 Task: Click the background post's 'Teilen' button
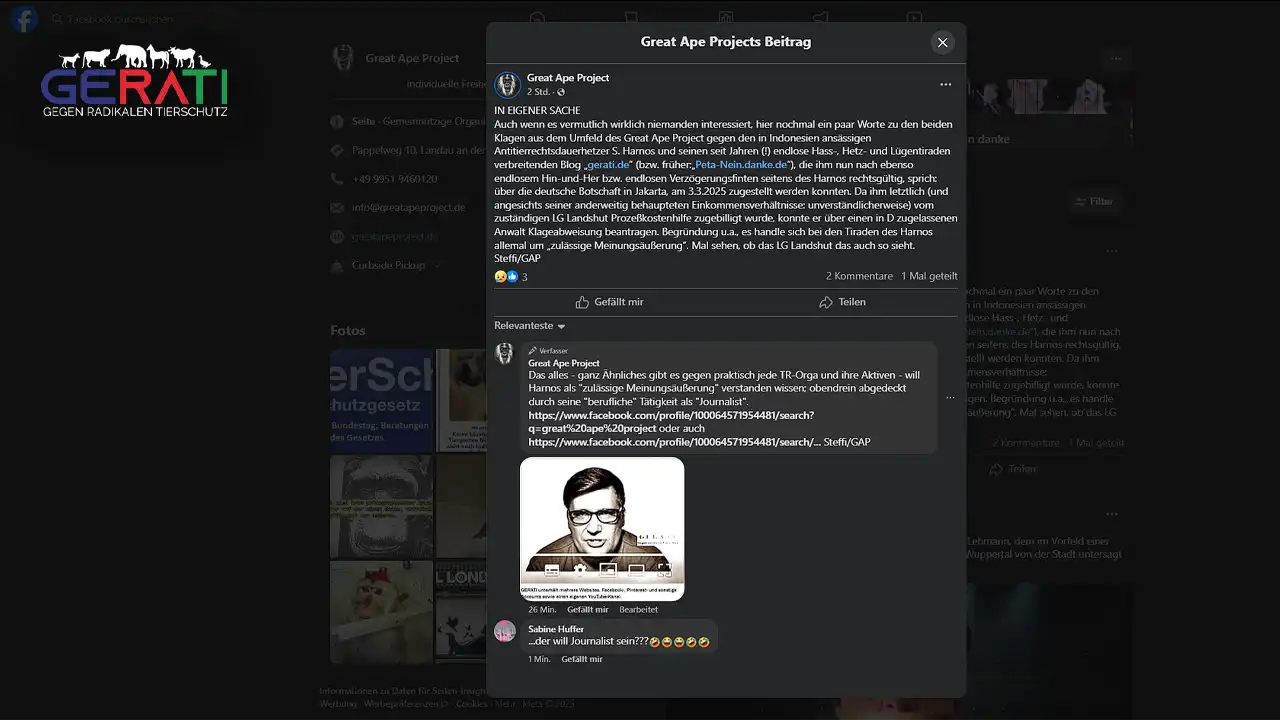click(x=1014, y=468)
